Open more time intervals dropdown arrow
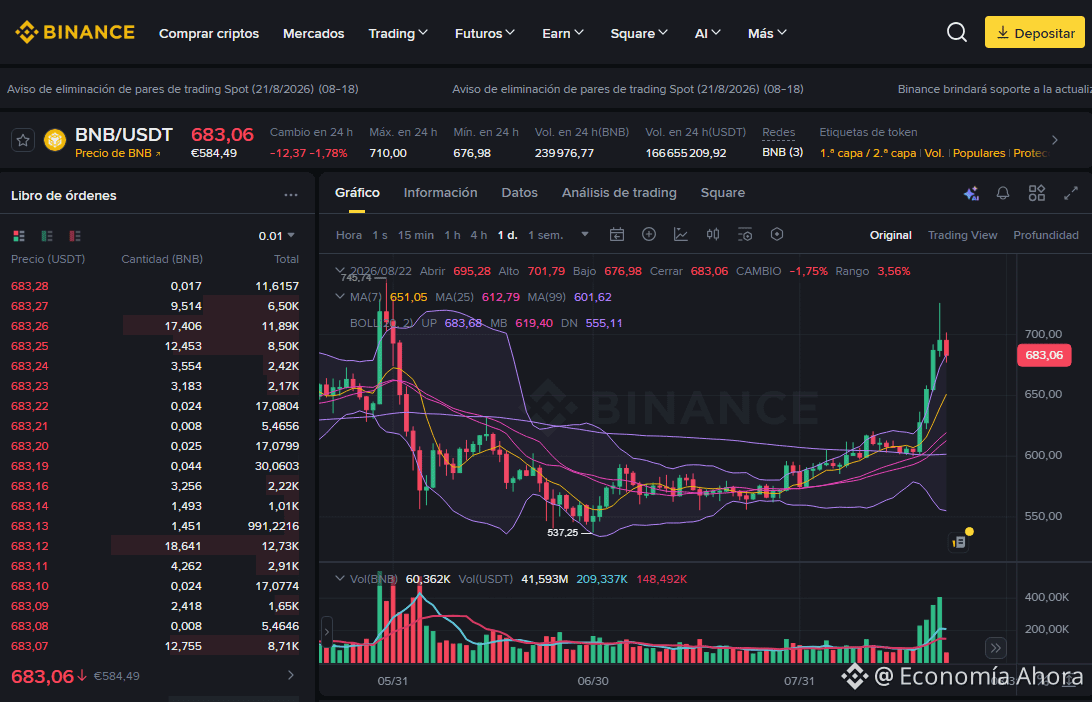 (585, 235)
